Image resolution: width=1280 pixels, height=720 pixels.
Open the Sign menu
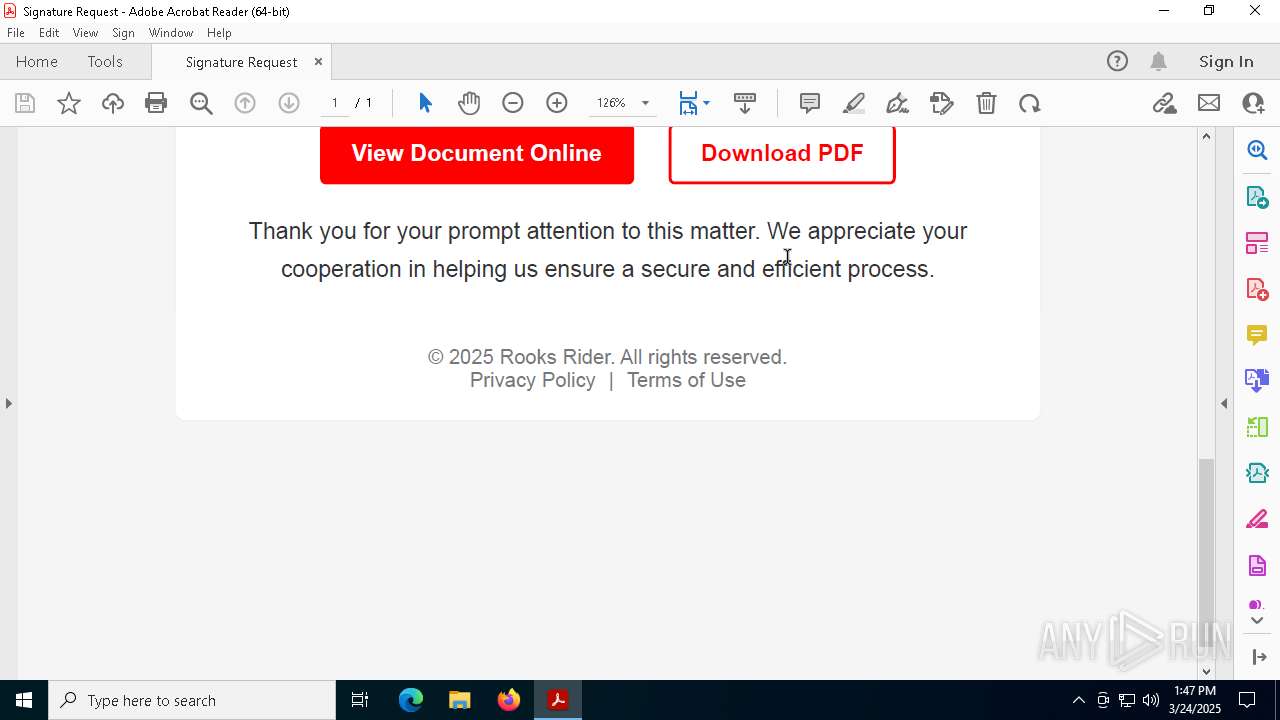123,33
